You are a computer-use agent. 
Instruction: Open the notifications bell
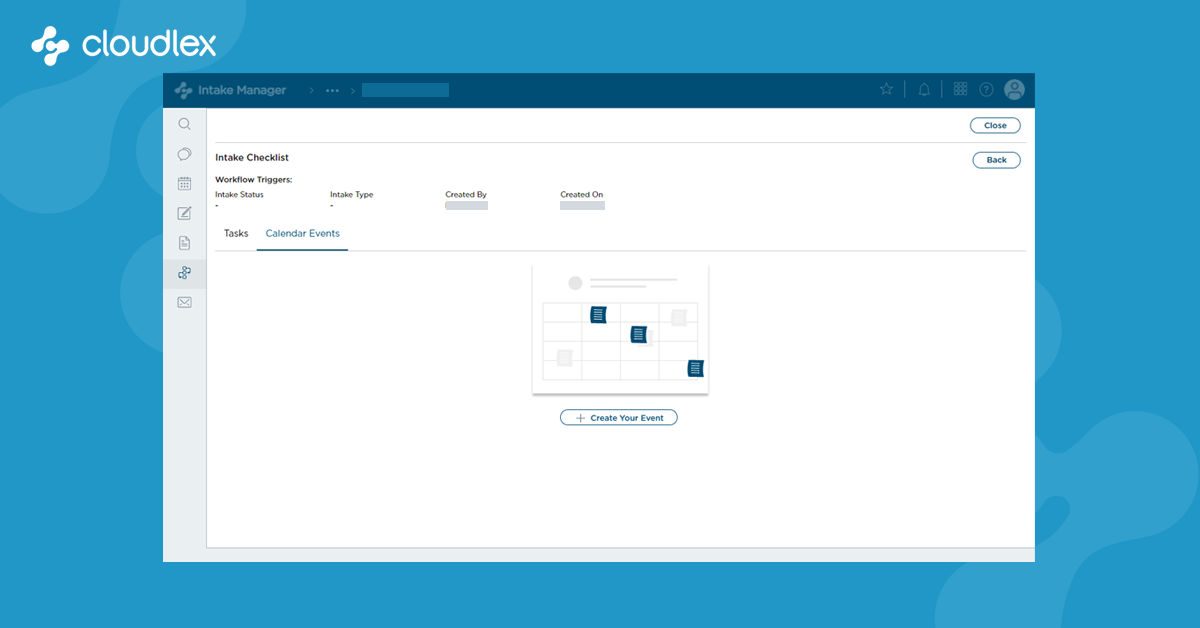(x=924, y=89)
